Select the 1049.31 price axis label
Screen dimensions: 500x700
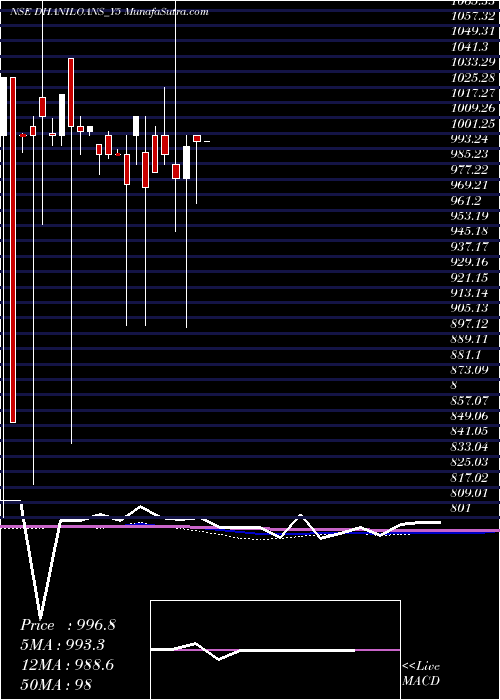point(473,31)
